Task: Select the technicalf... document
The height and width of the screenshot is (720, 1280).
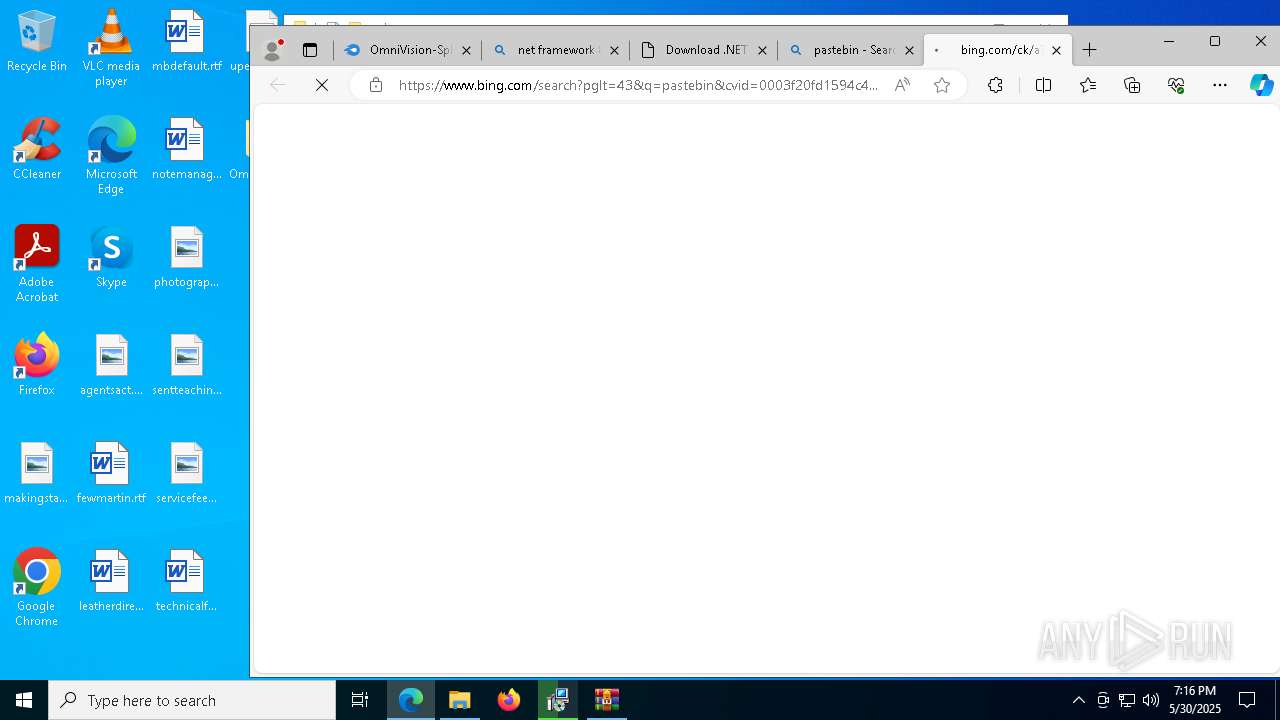Action: pyautogui.click(x=186, y=581)
